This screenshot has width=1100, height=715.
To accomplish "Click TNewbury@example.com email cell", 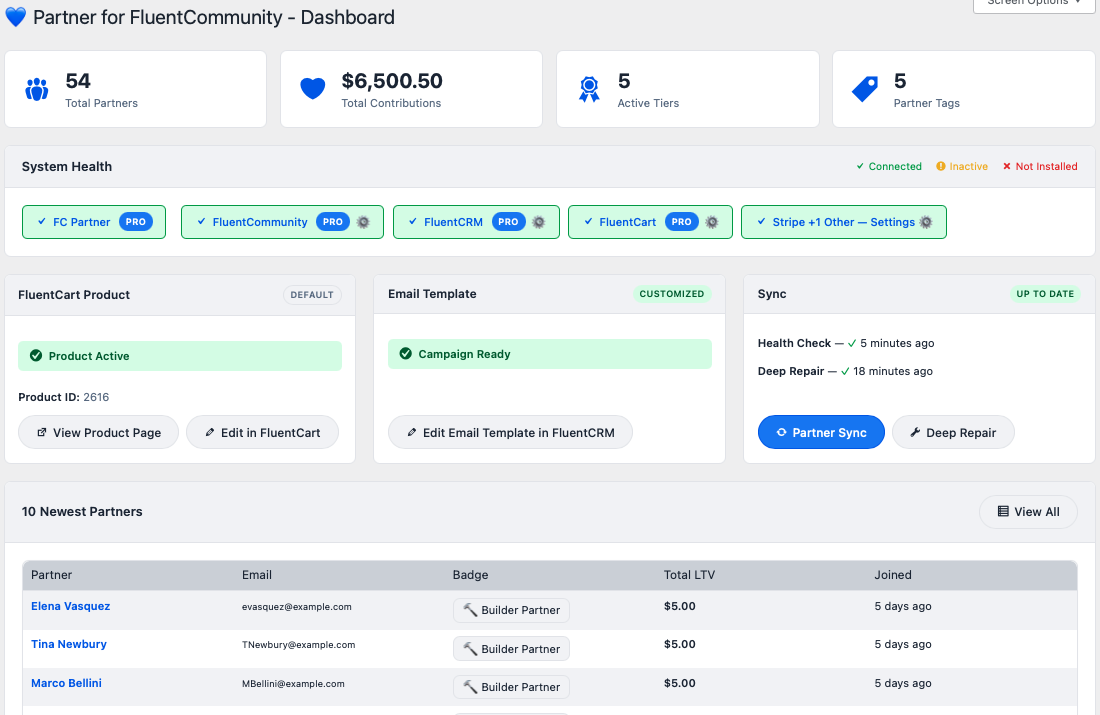I will pyautogui.click(x=298, y=645).
